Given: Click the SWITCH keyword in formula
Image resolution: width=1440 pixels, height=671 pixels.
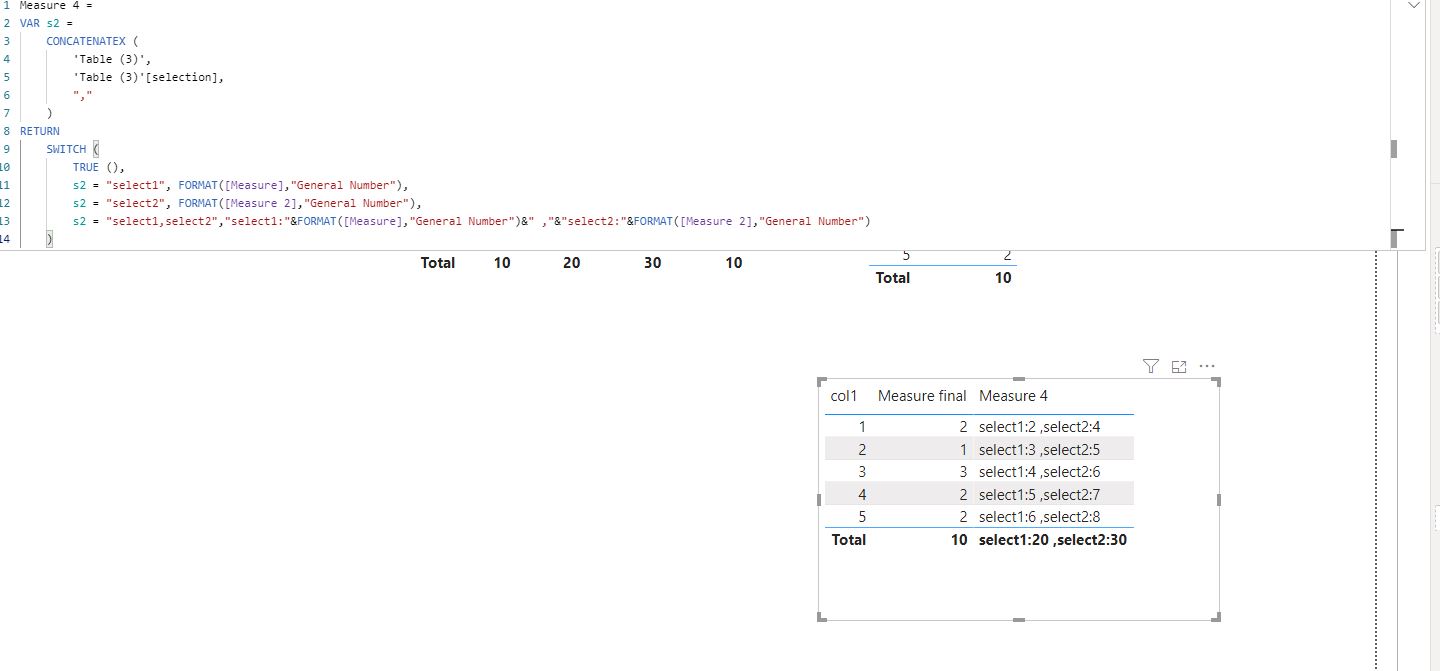Looking at the screenshot, I should point(66,149).
